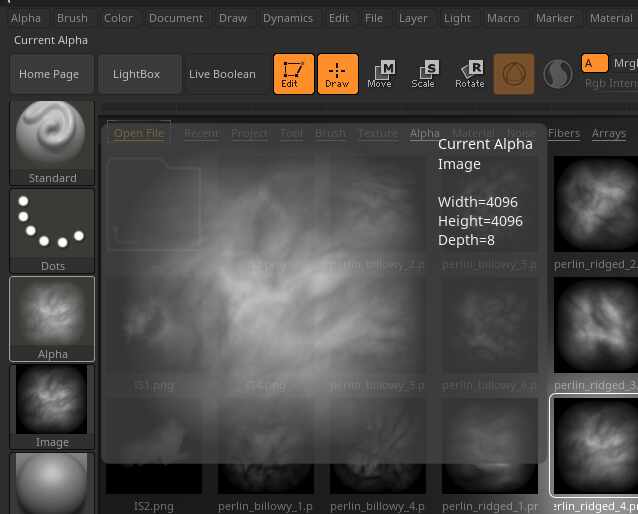This screenshot has height=514, width=638.
Task: Open the Dynamics menu
Action: click(288, 18)
